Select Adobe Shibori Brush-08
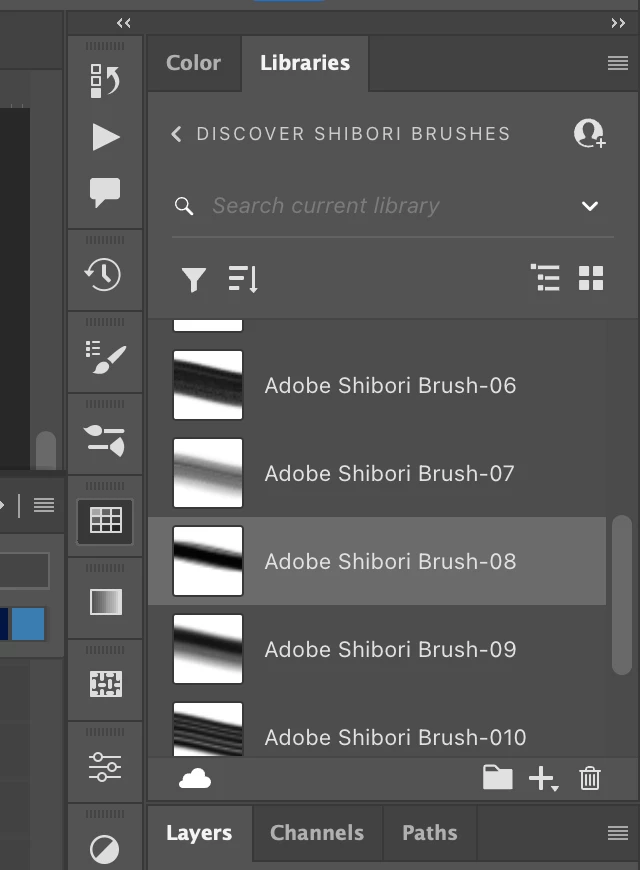Viewport: 640px width, 870px height. [x=377, y=561]
